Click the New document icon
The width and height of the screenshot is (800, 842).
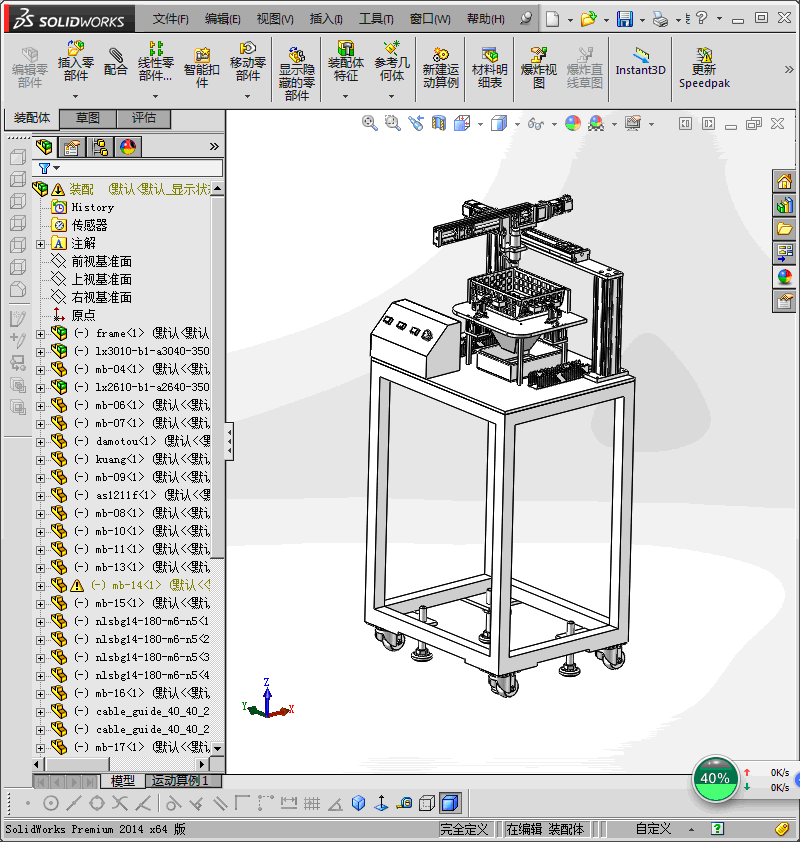[552, 19]
